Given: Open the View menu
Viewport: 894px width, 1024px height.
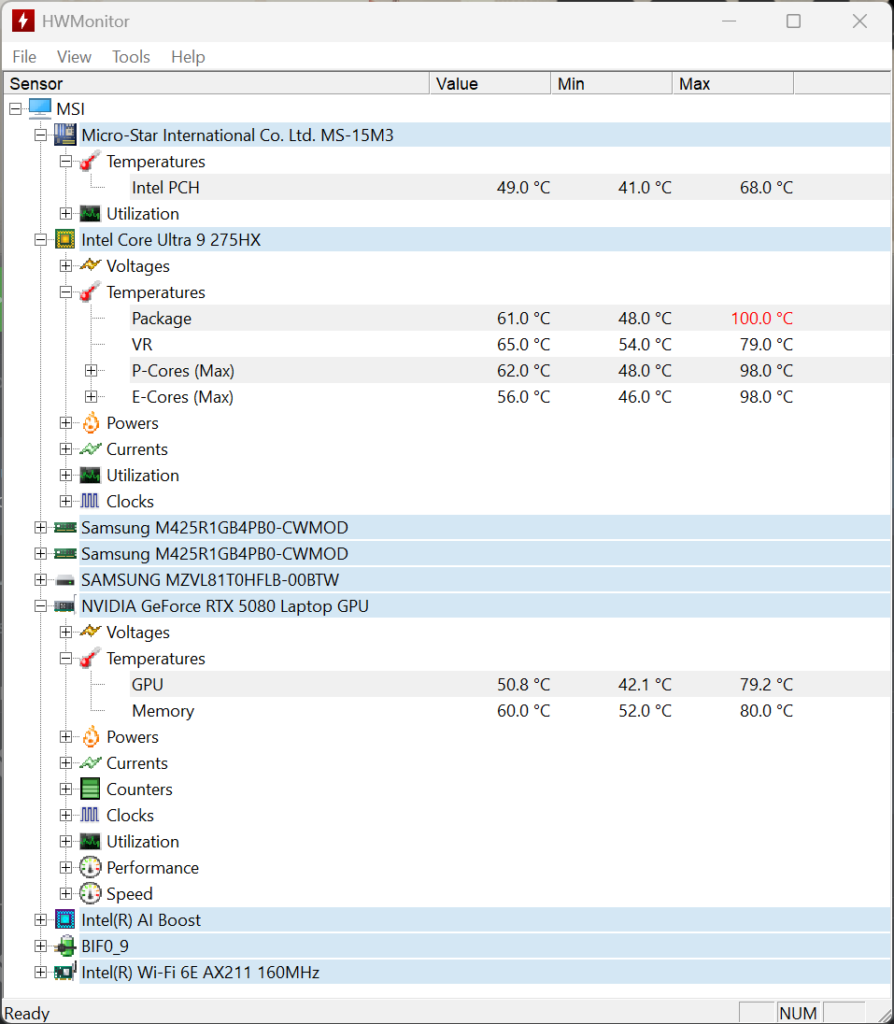Looking at the screenshot, I should point(74,57).
